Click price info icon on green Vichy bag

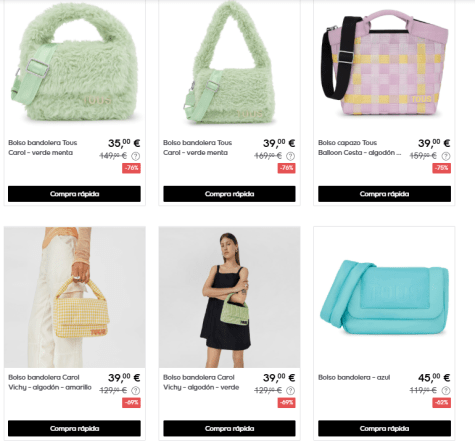coord(291,390)
